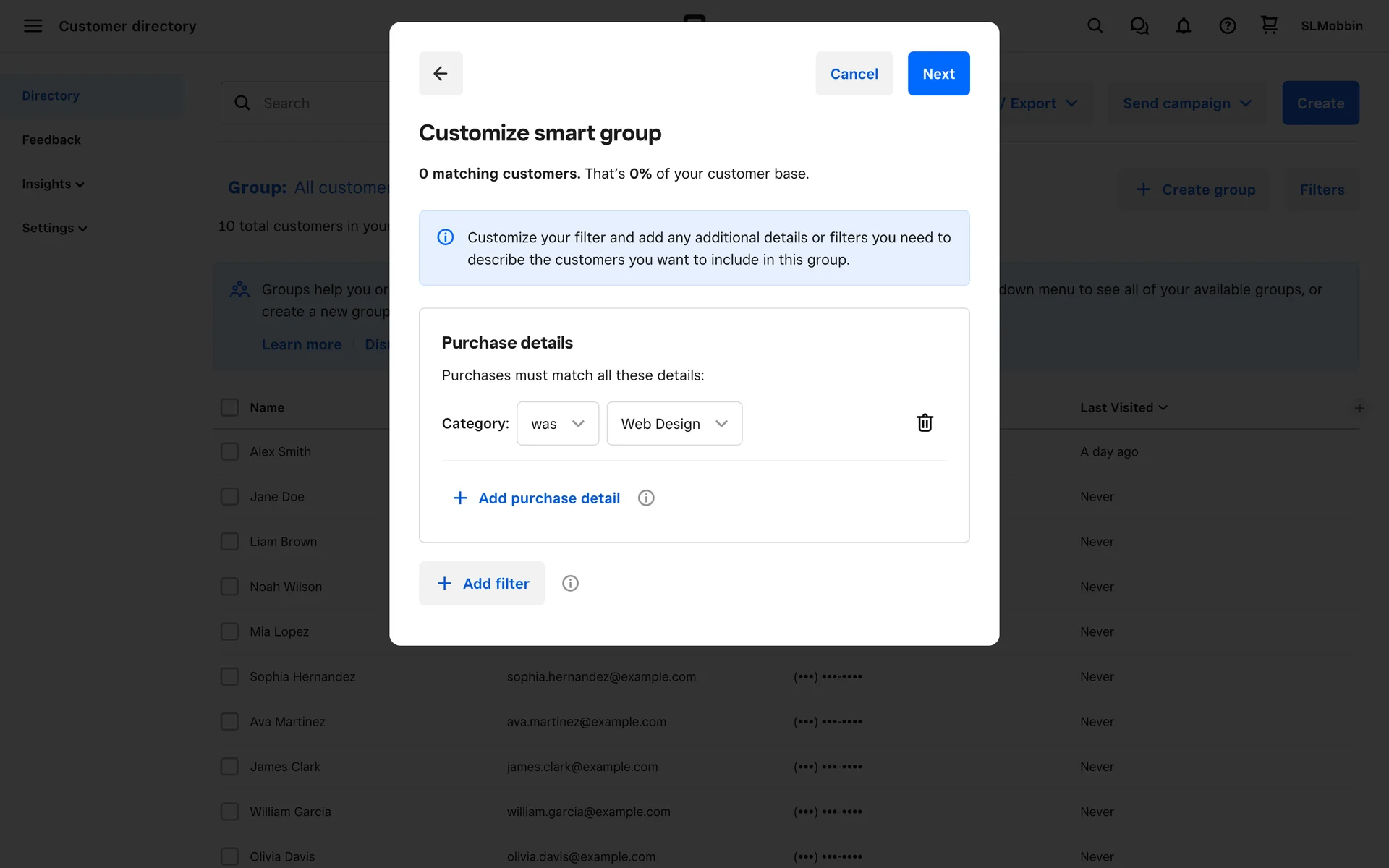Image resolution: width=1389 pixels, height=868 pixels.
Task: Expand the Insights sidebar menu
Action: tap(53, 184)
